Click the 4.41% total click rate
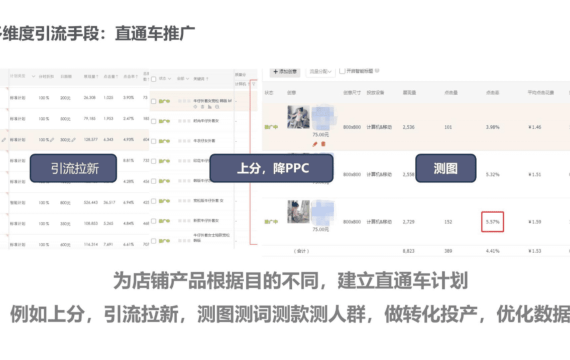This screenshot has width=570, height=360. [x=493, y=251]
